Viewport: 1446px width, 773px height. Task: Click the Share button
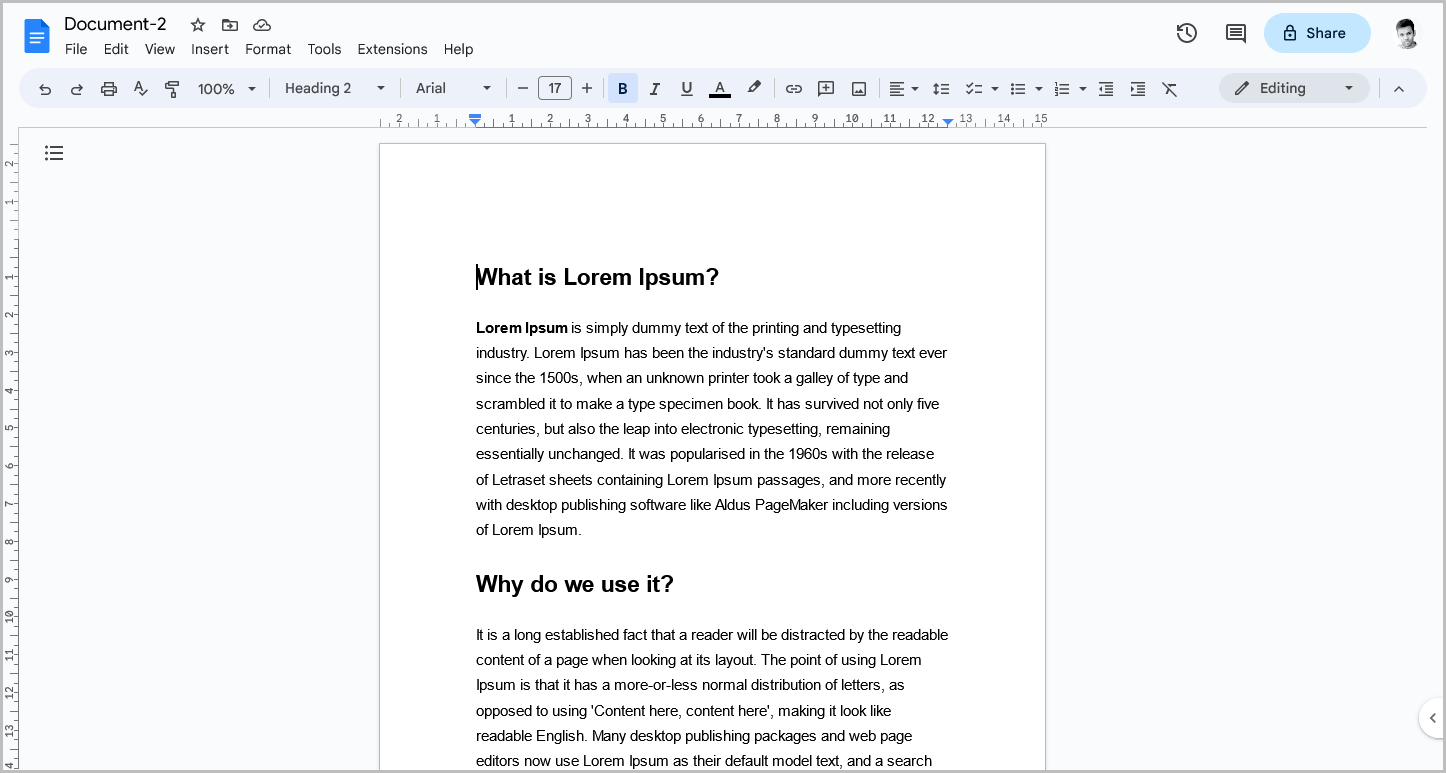click(x=1317, y=33)
